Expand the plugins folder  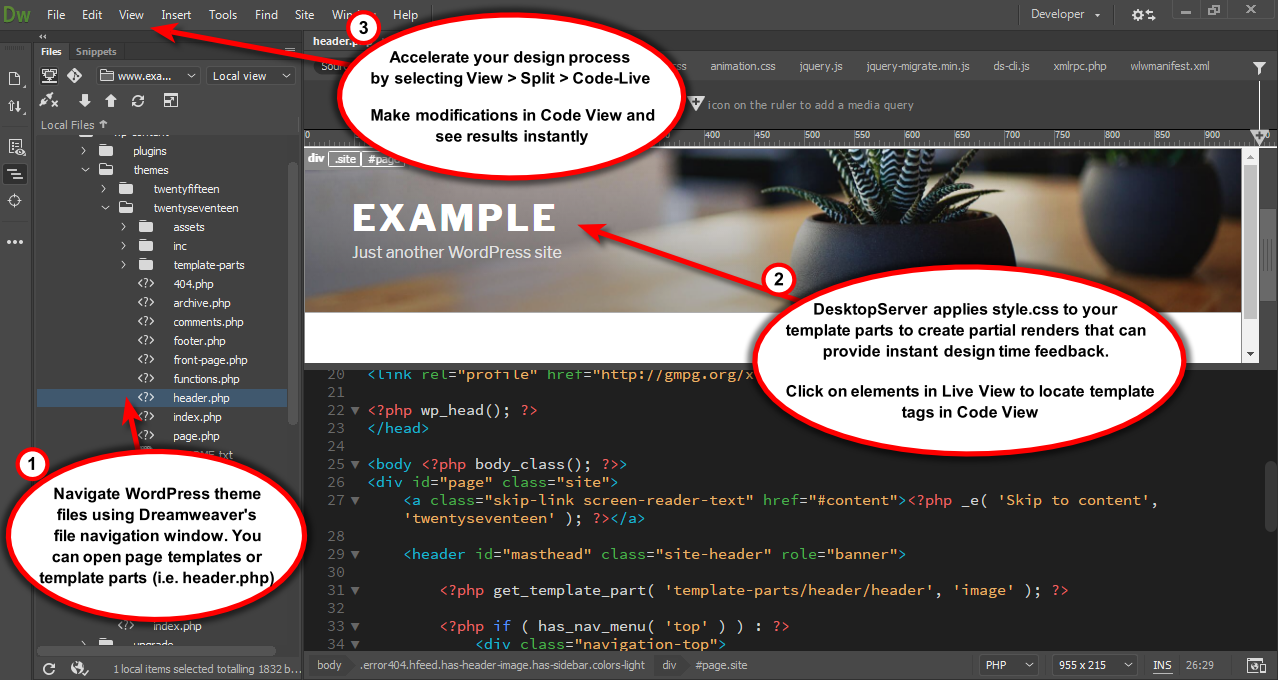coord(84,151)
